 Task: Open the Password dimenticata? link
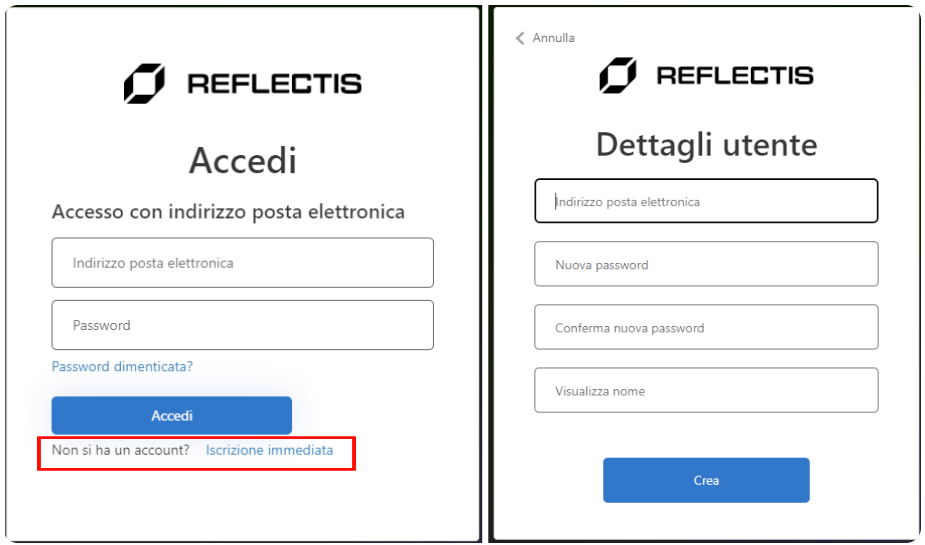tap(122, 367)
